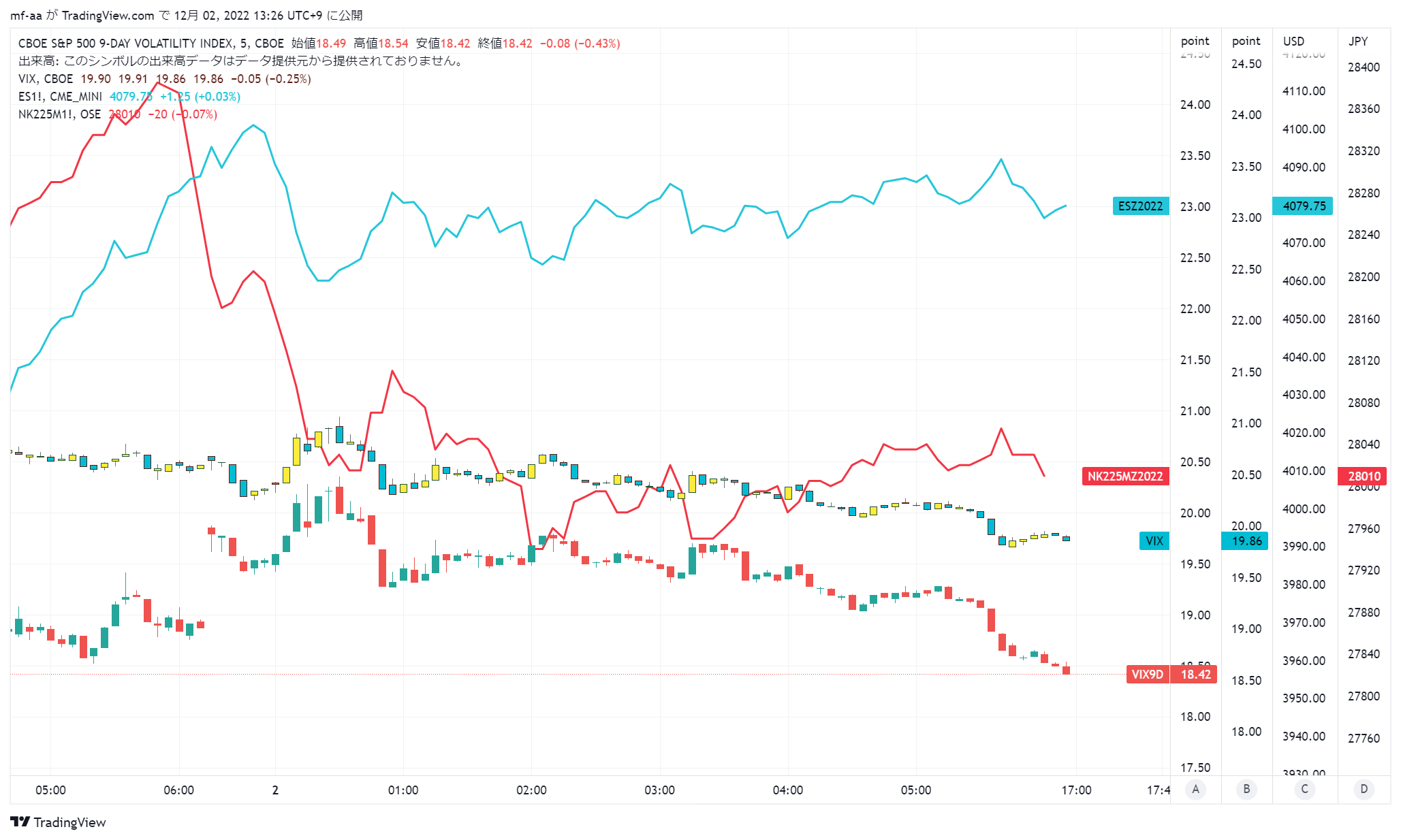Viewport: 1401px width, 840px height.
Task: Select the scale A circle icon
Action: (x=1195, y=789)
